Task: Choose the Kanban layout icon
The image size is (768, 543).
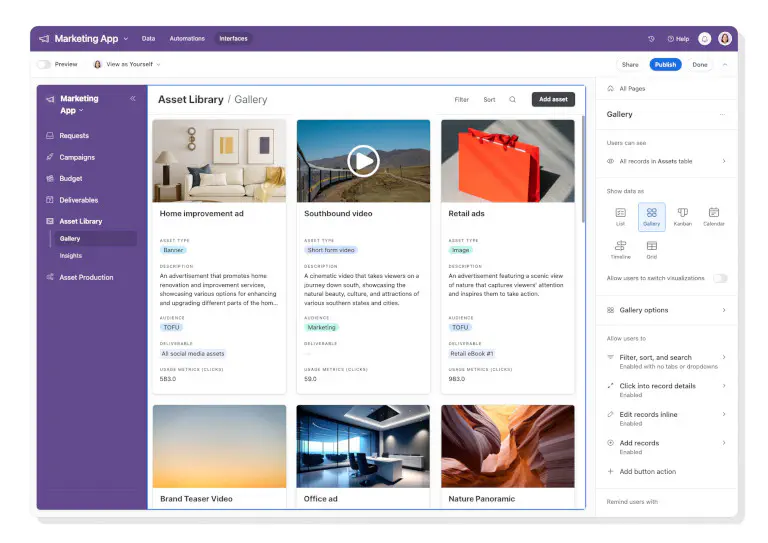Action: (683, 216)
